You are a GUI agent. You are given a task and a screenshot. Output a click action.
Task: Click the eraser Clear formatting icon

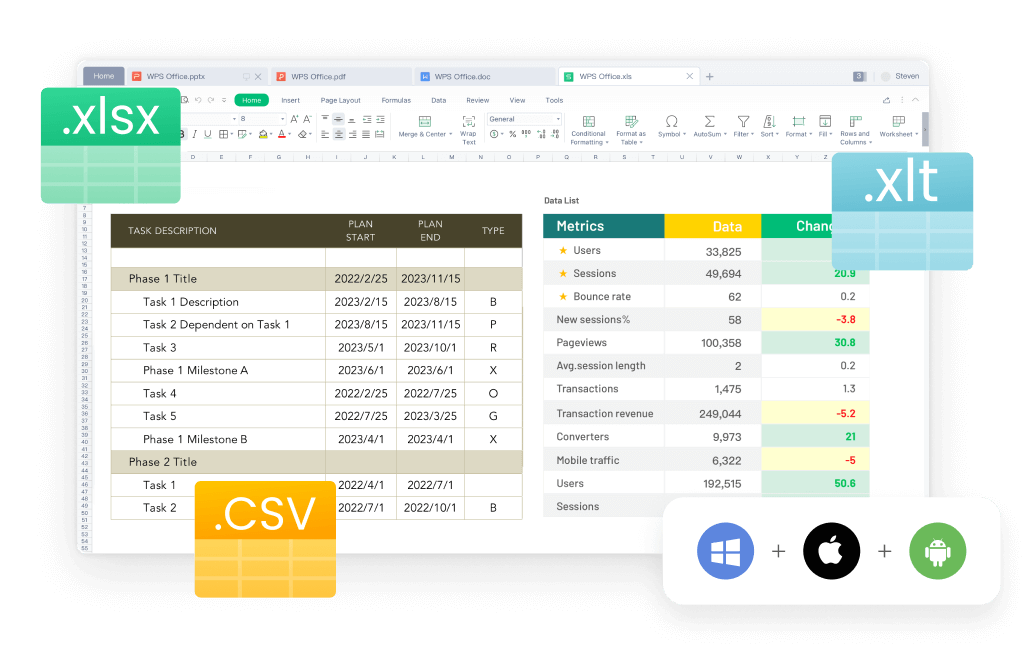coord(302,134)
